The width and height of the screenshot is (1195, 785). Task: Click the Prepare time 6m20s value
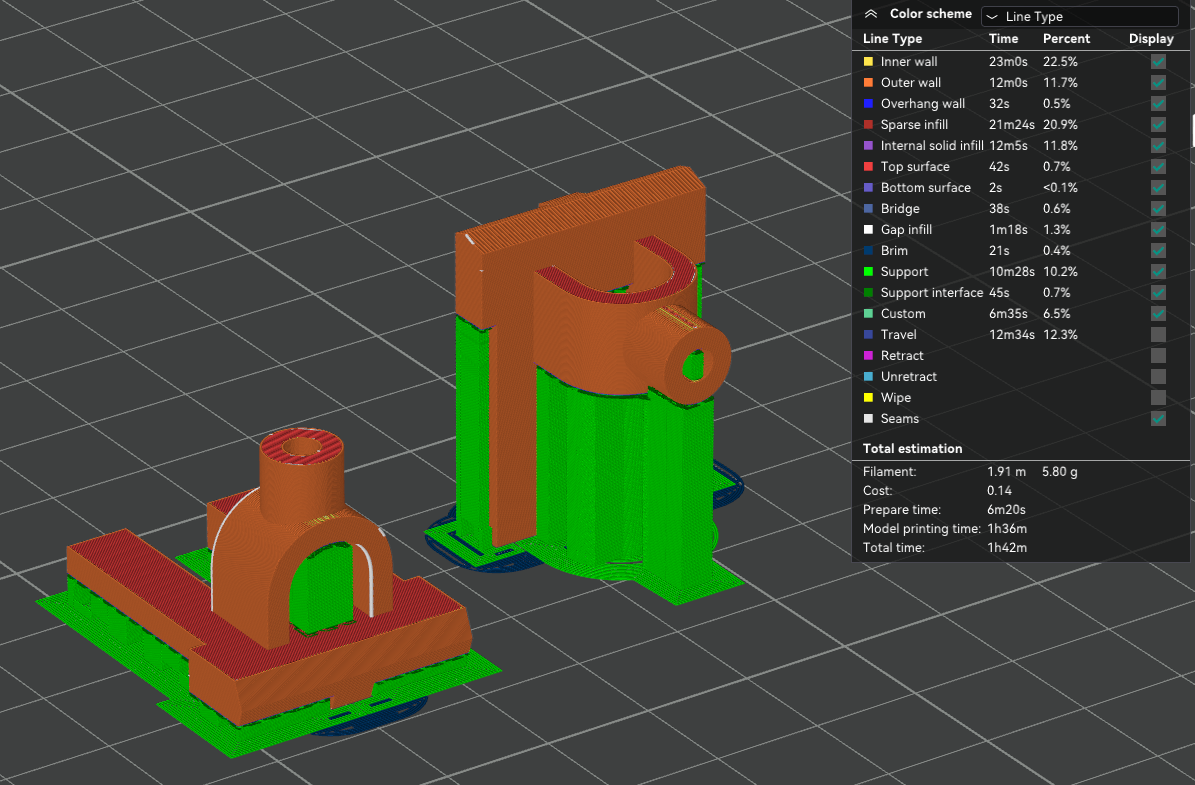(x=1006, y=510)
